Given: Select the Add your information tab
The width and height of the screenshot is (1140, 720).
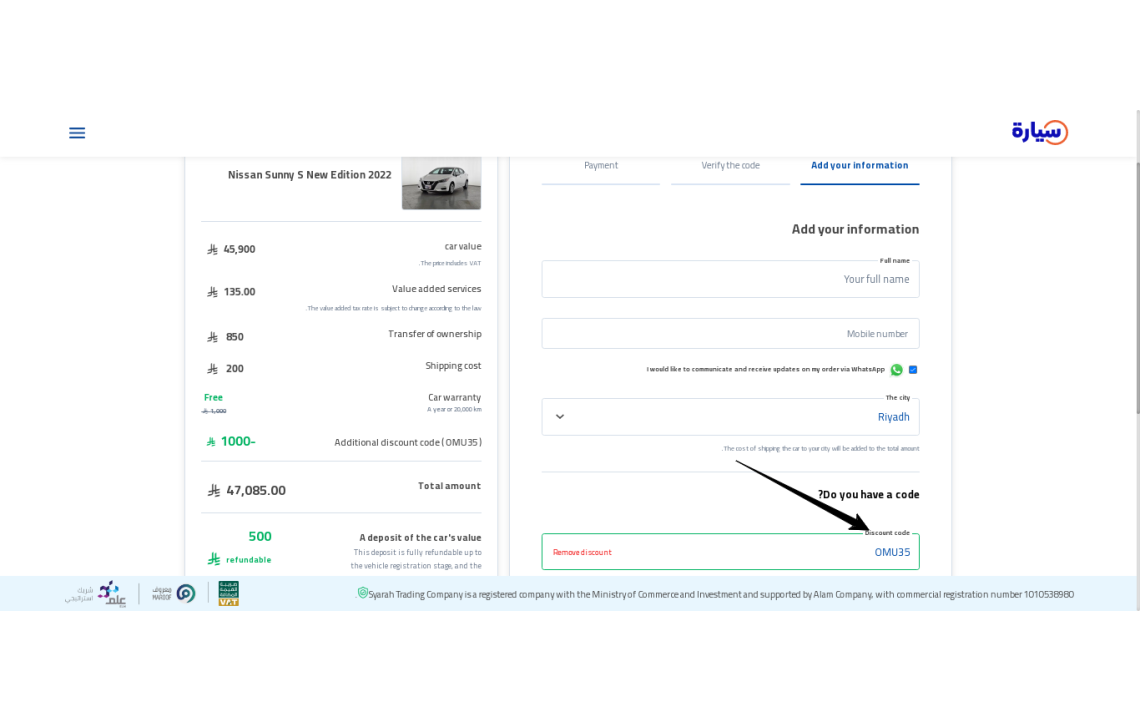Looking at the screenshot, I should 859,166.
